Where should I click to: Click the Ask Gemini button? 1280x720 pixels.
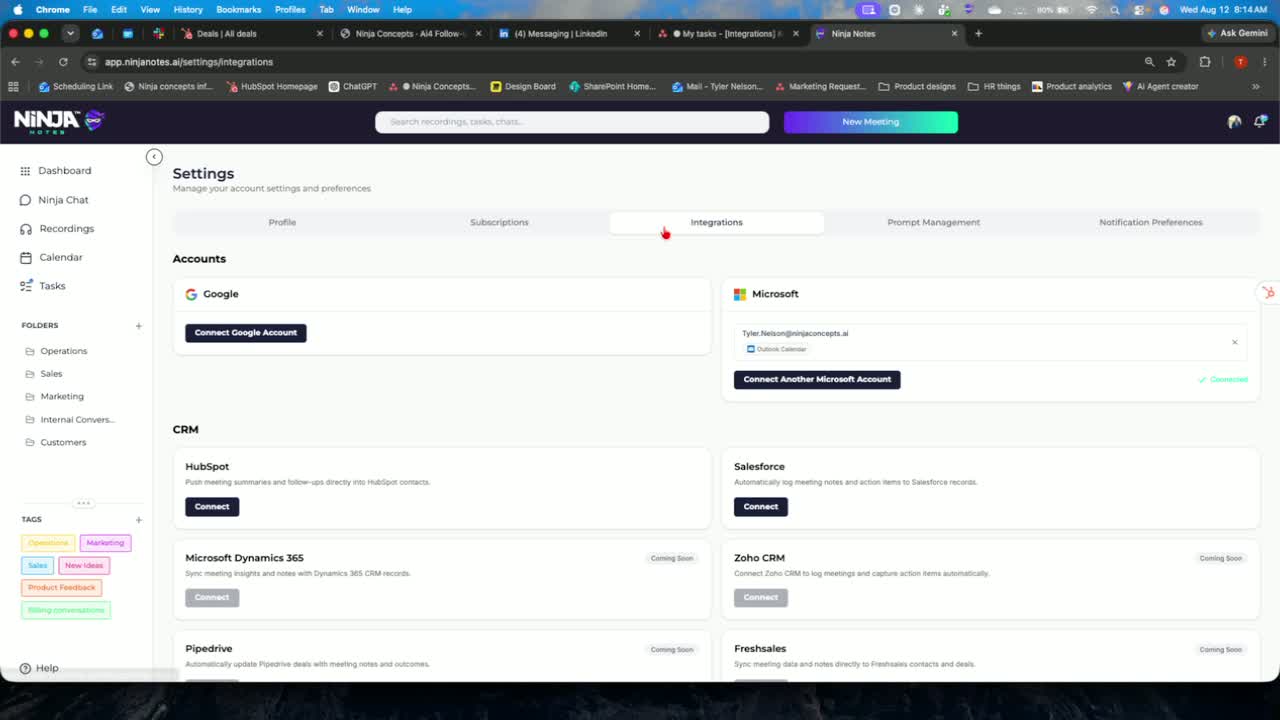(1237, 33)
